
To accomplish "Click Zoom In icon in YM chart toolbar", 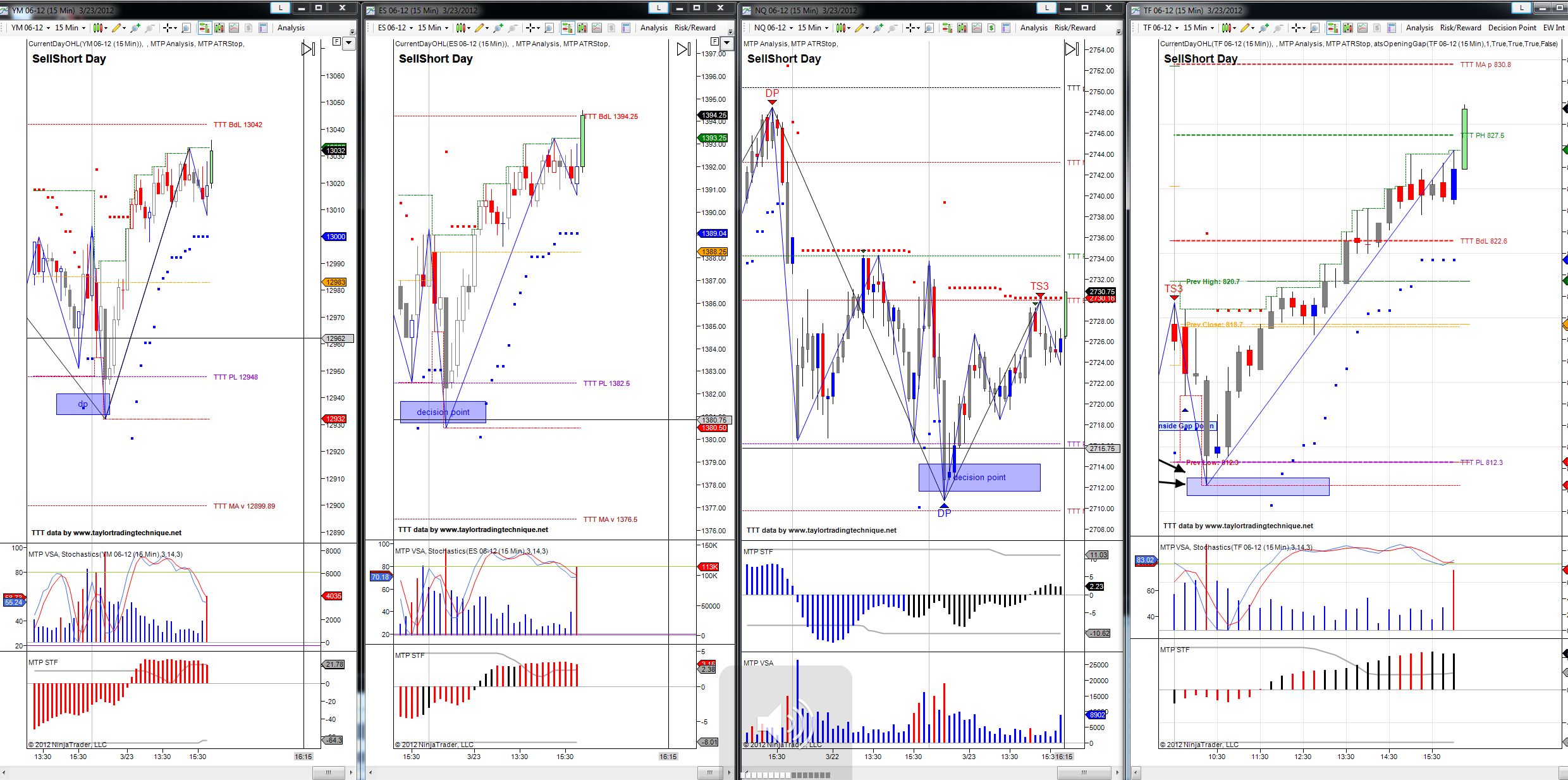I will point(136,28).
